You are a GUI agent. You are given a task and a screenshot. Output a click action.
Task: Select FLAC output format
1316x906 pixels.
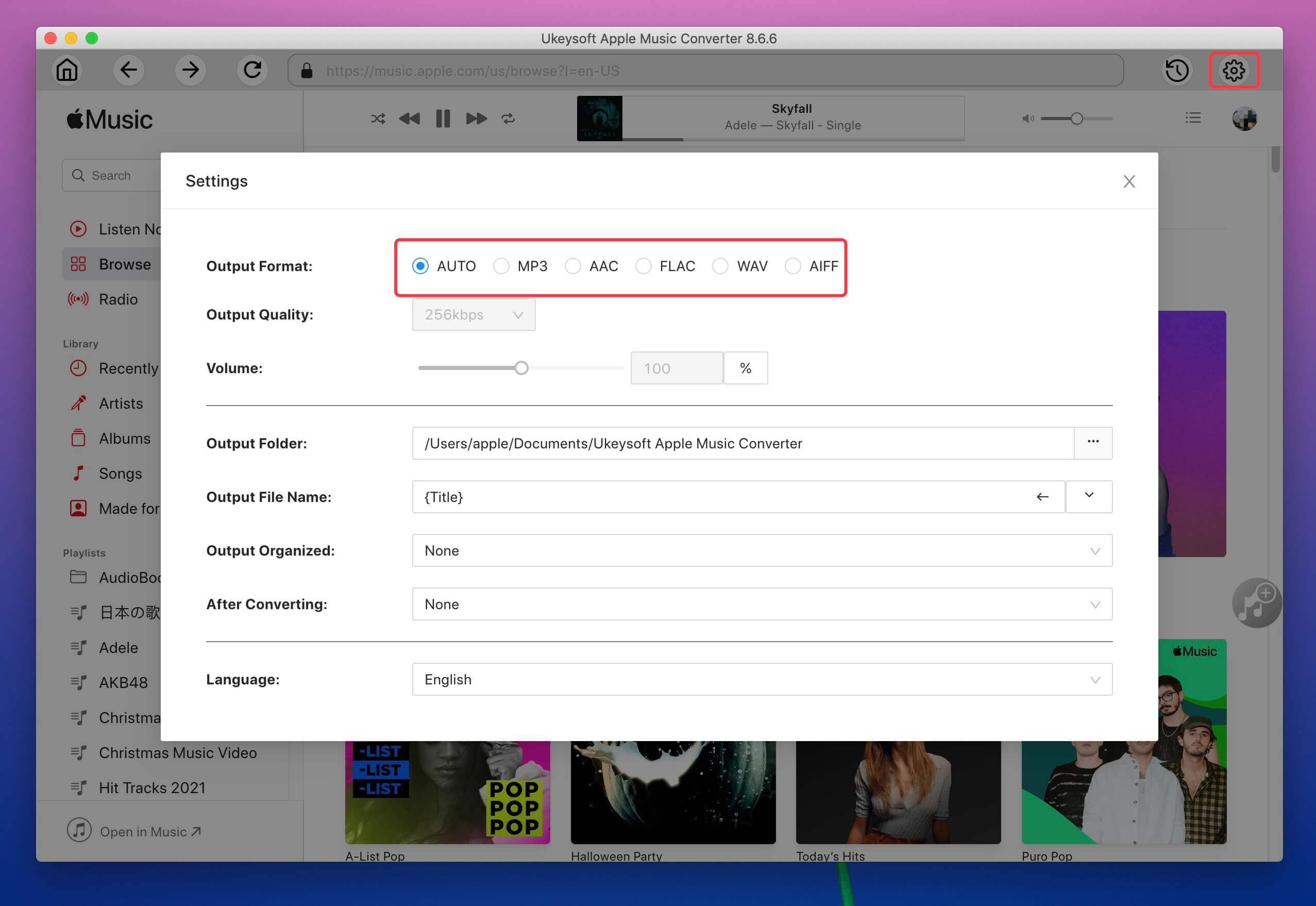(644, 265)
